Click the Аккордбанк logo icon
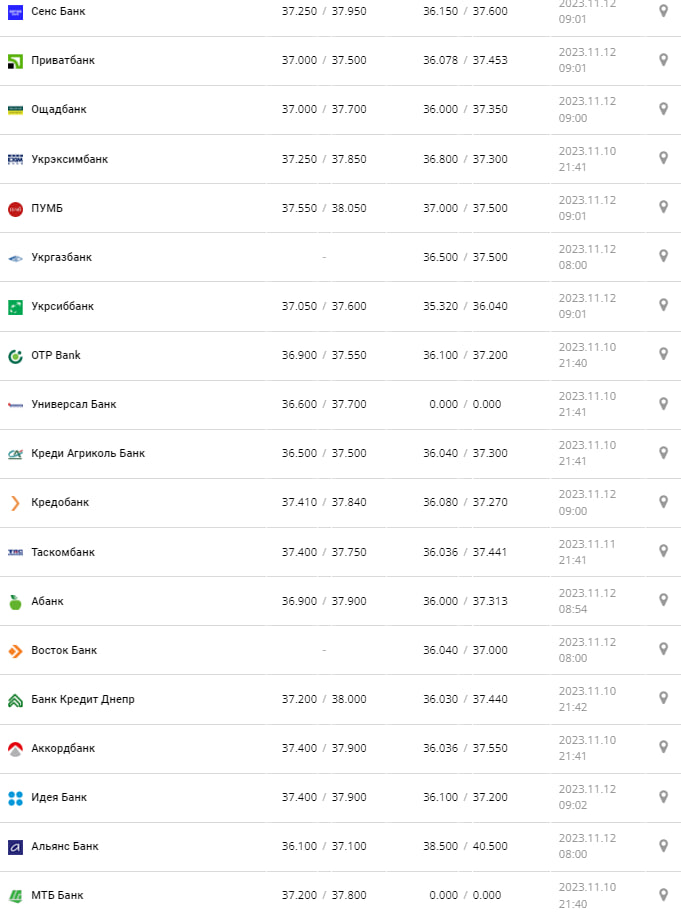This screenshot has width=681, height=916. 15,749
